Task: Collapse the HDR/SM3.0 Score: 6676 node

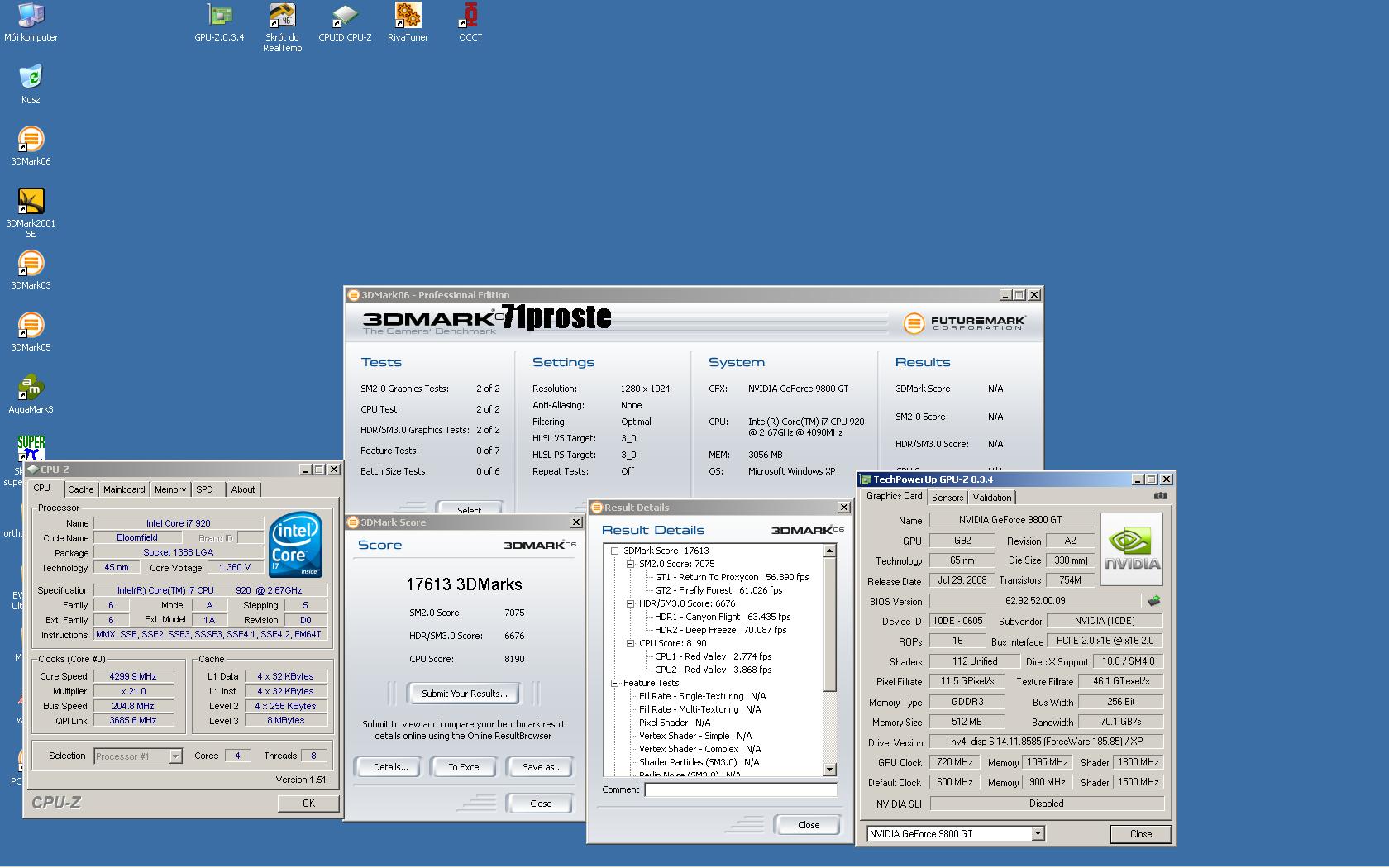Action: pyautogui.click(x=630, y=603)
